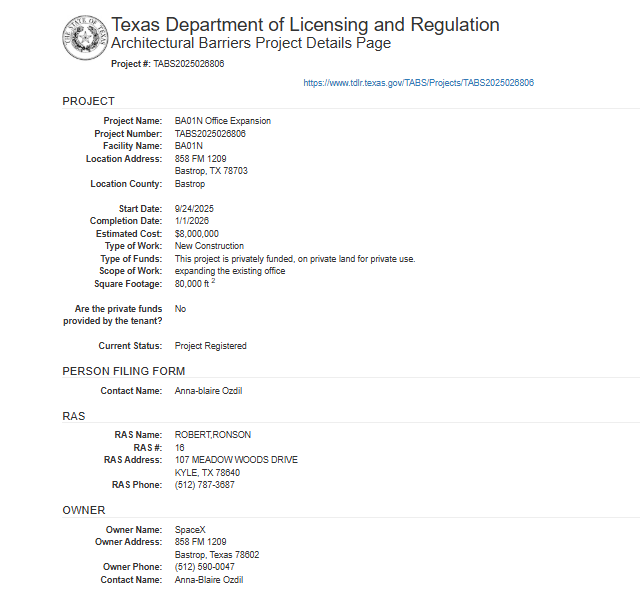Select Bastrop, Texas 78602 address line
The width and height of the screenshot is (640, 597).
pyautogui.click(x=217, y=555)
